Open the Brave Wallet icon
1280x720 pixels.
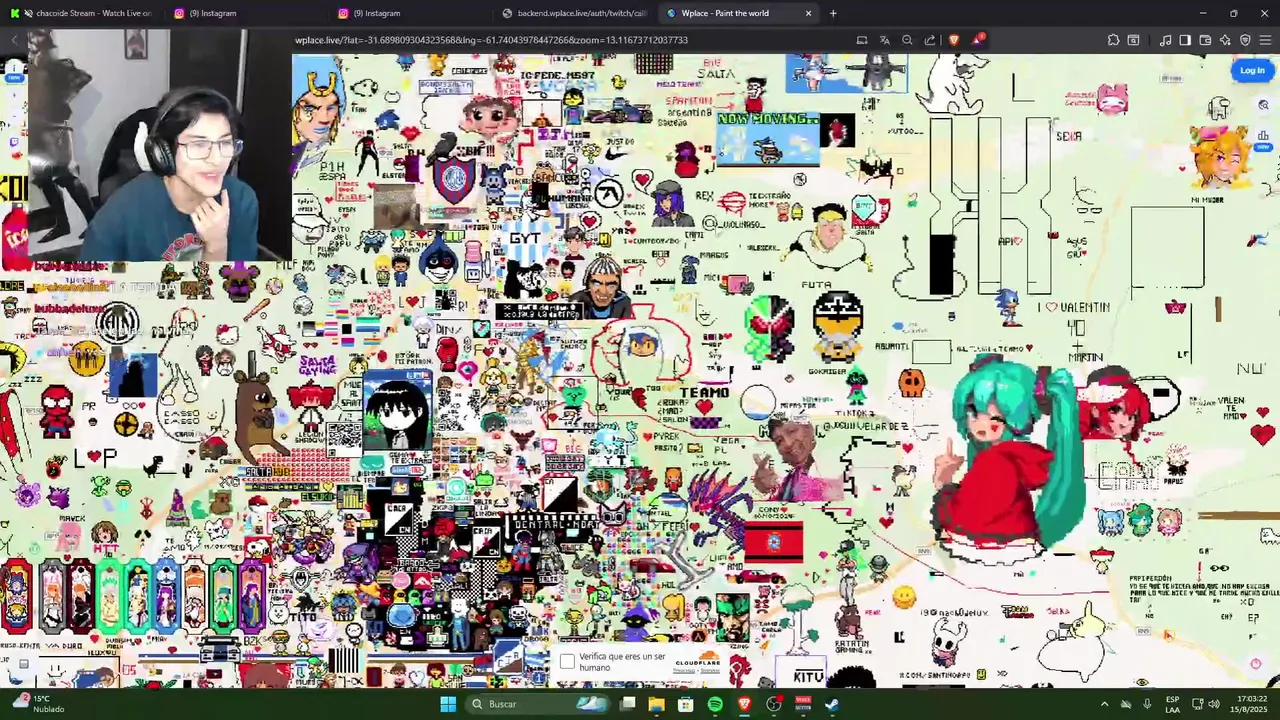1205,40
